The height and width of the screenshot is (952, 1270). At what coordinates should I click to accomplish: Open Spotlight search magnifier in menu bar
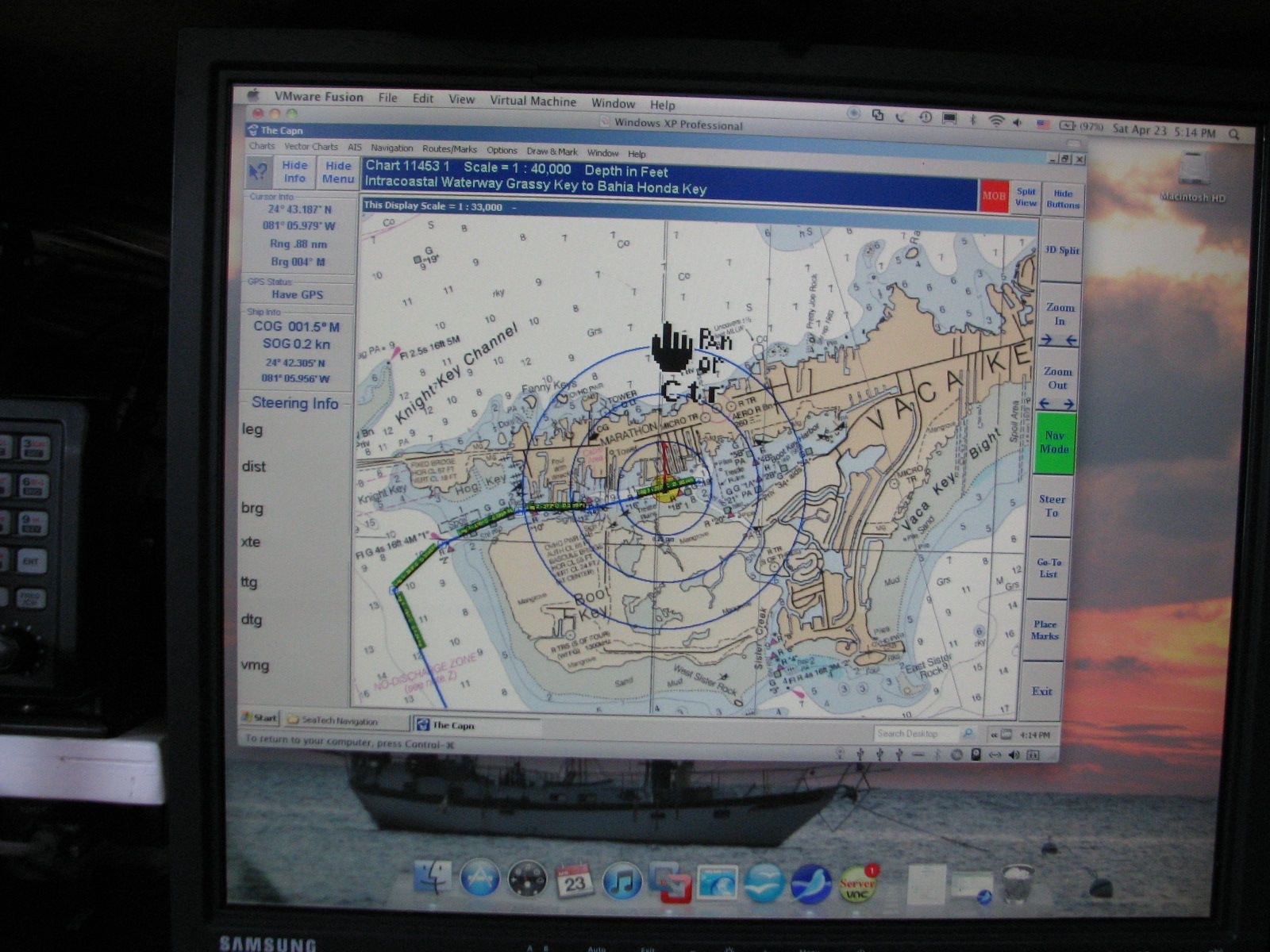[x=1234, y=134]
